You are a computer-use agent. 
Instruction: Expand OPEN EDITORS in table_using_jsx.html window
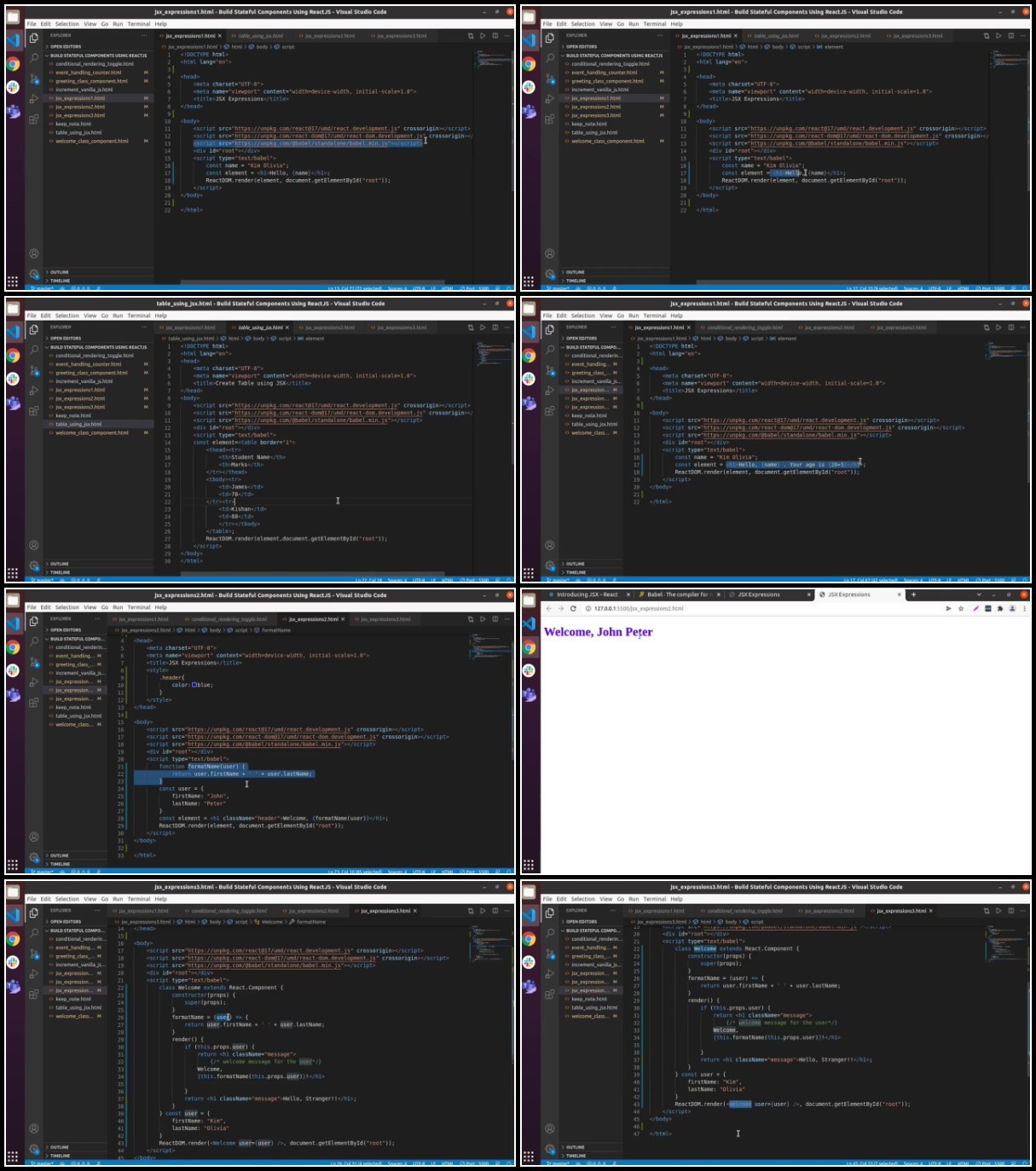[x=100, y=339]
